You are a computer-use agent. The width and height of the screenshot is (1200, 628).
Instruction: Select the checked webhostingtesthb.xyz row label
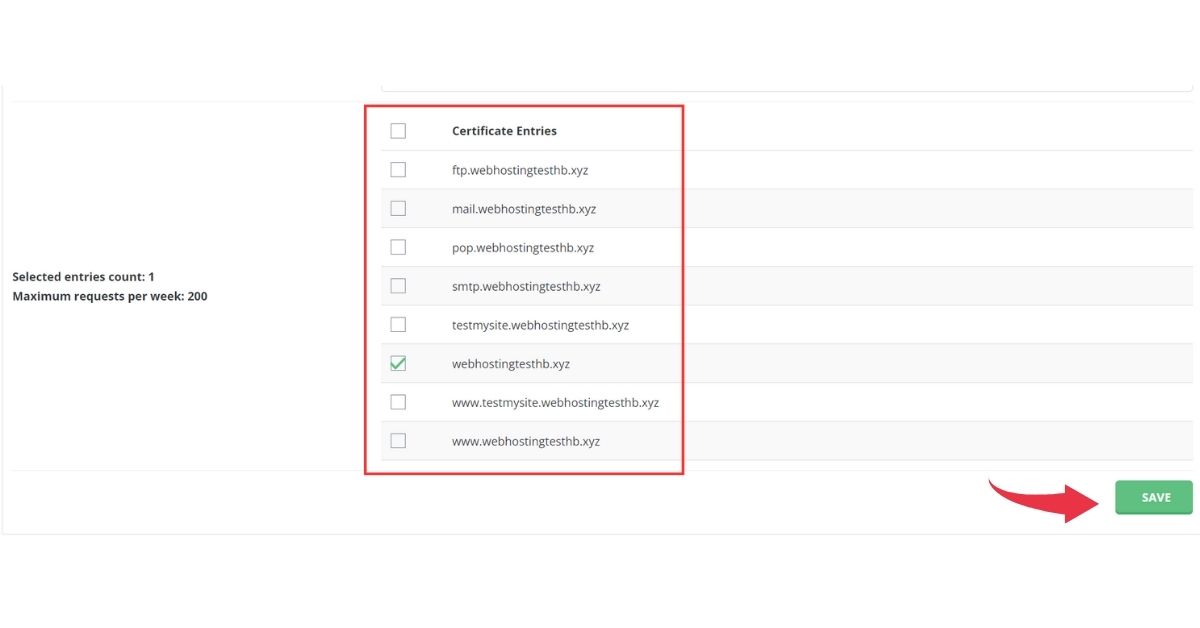[x=510, y=363]
